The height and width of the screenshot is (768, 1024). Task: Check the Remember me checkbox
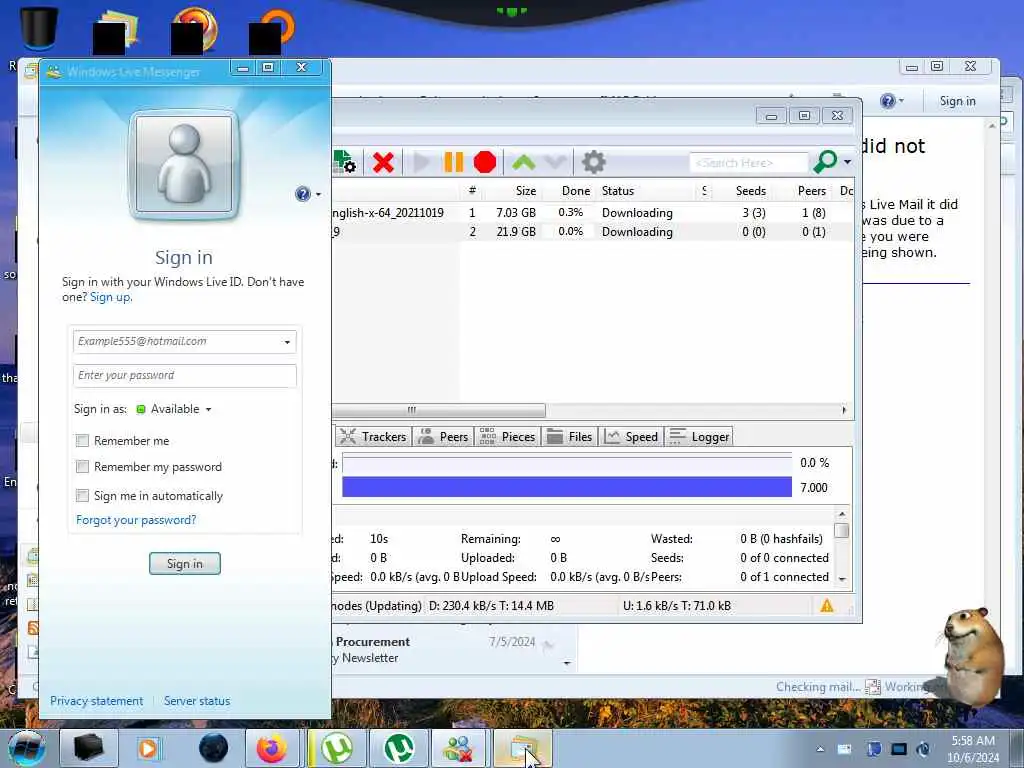pos(82,441)
